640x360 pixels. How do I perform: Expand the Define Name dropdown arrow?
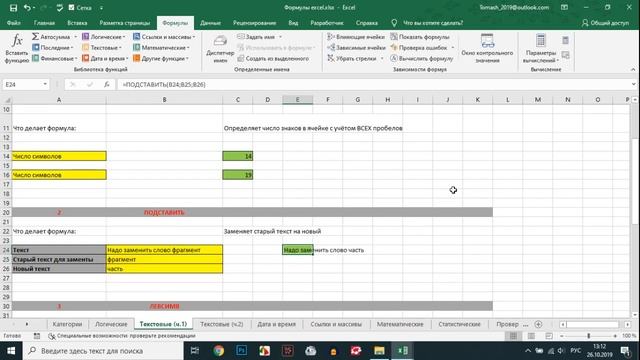(x=280, y=37)
